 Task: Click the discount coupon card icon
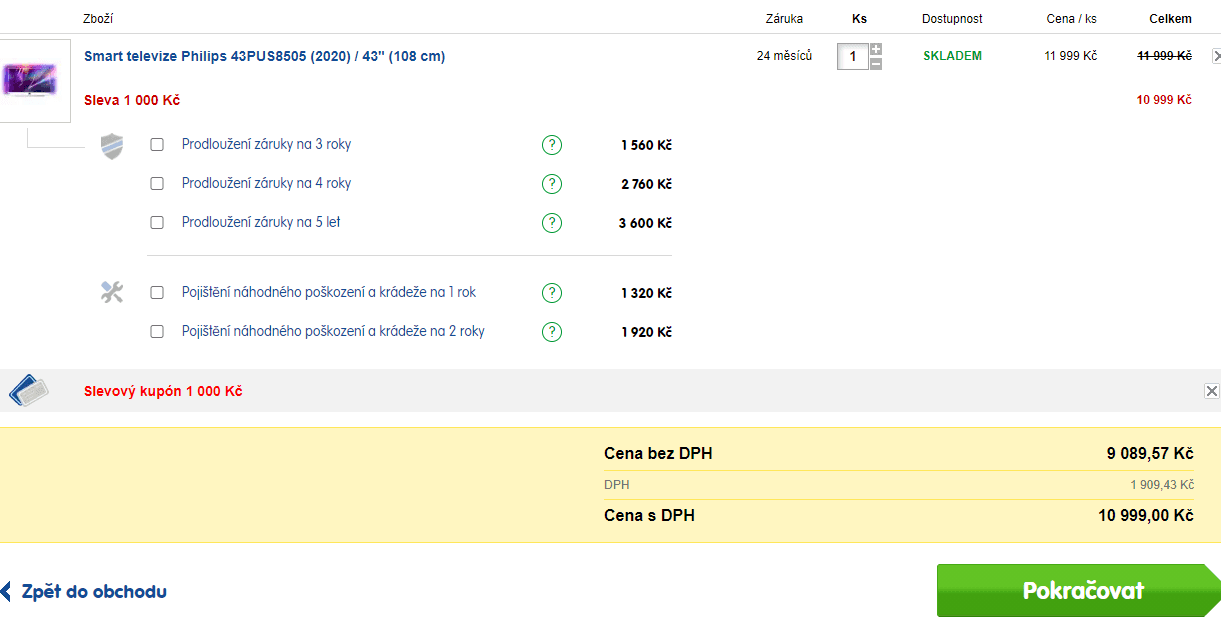[29, 390]
